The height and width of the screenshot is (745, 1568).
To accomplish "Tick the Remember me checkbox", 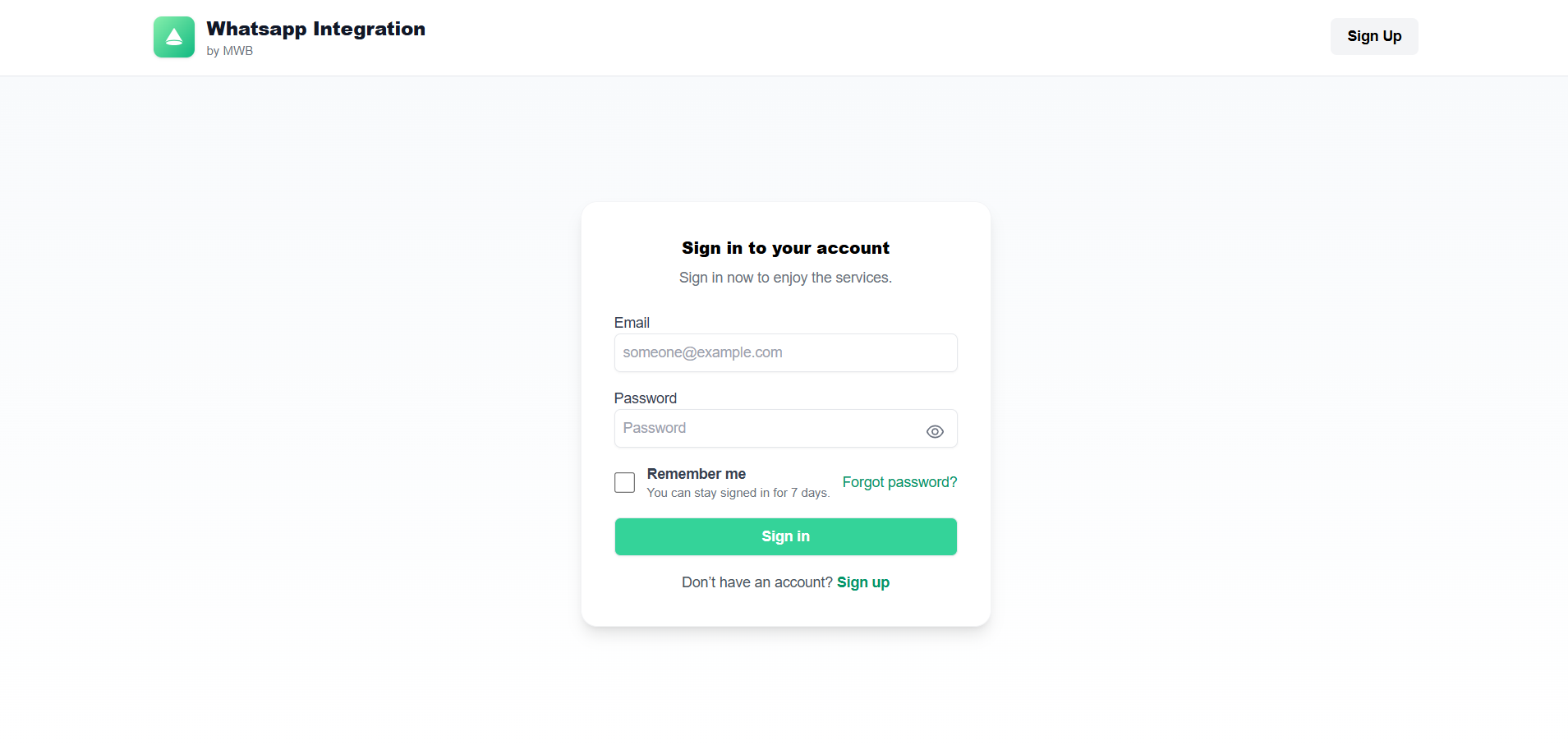I will click(624, 482).
